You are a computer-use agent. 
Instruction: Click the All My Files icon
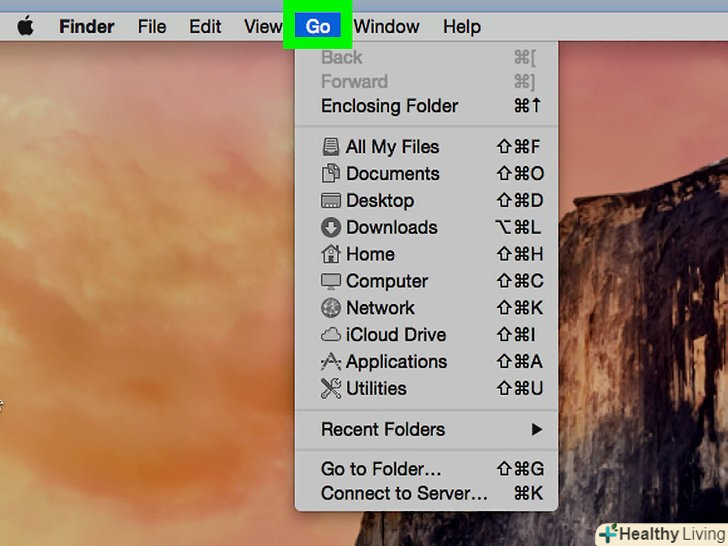click(331, 147)
